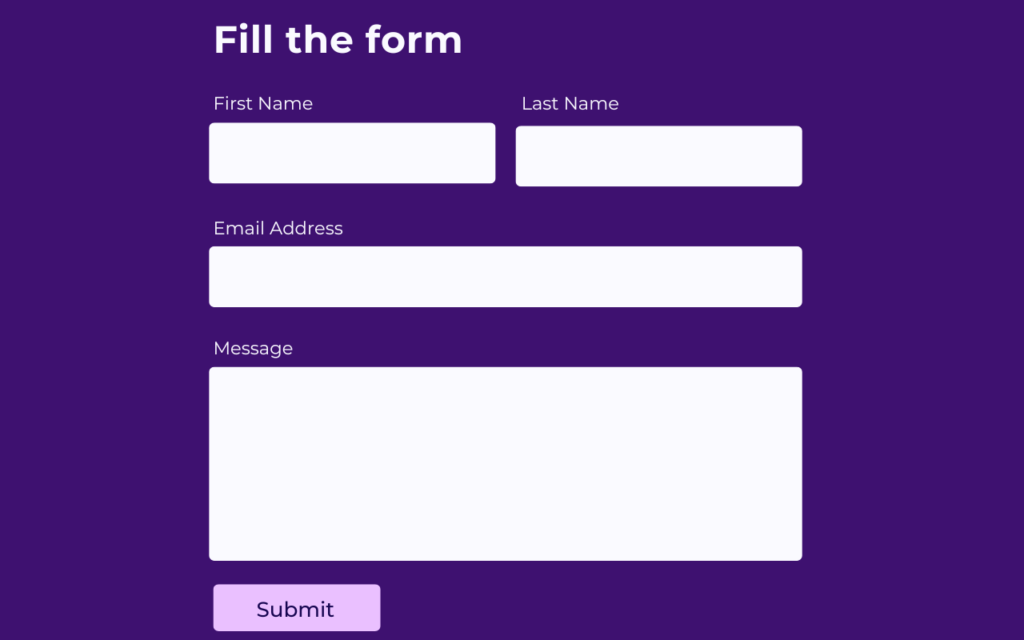The height and width of the screenshot is (640, 1024).
Task: Focus the wide Email Address text box
Action: 505,277
